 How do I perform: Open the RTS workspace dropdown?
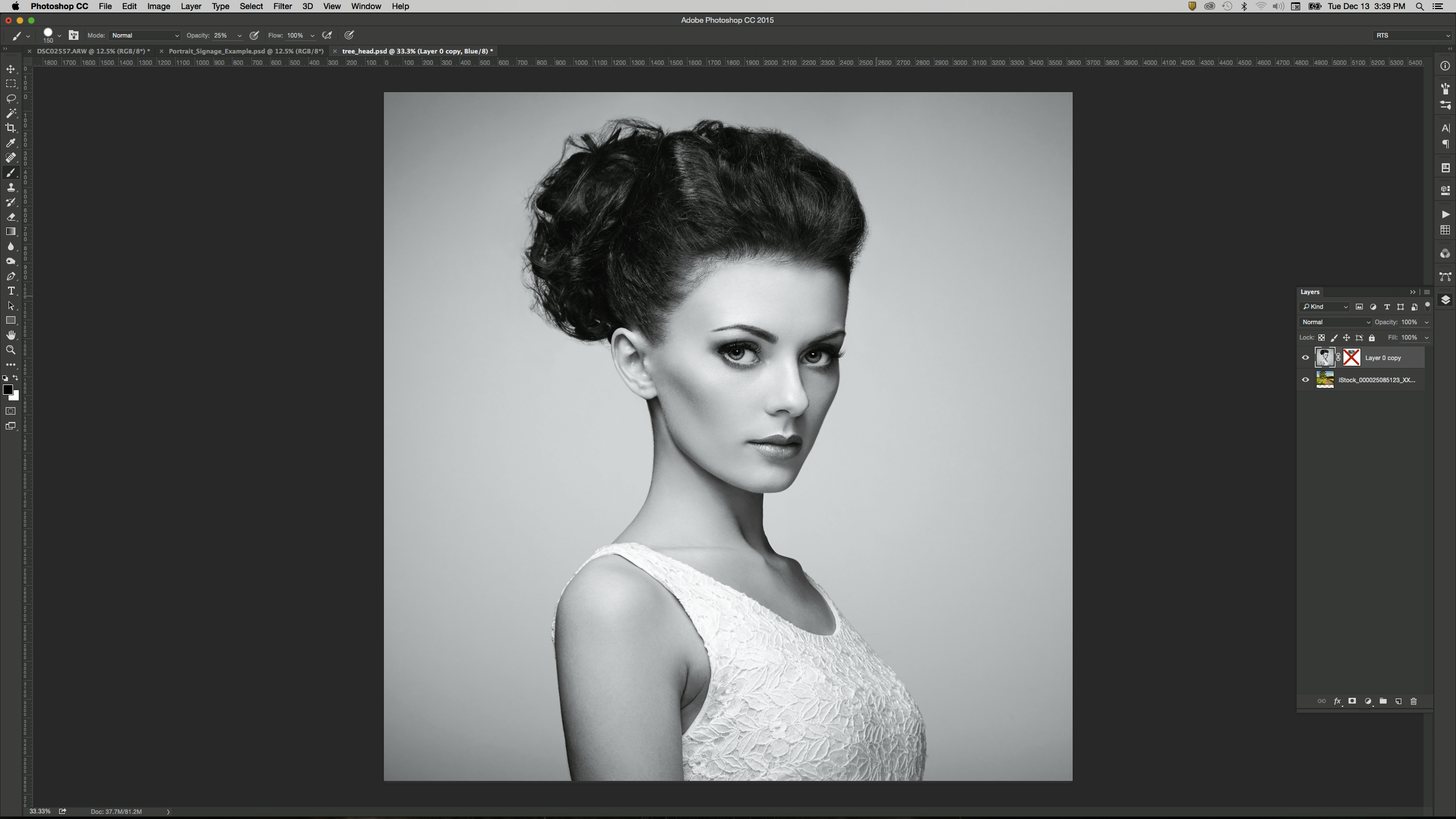tap(1412, 35)
